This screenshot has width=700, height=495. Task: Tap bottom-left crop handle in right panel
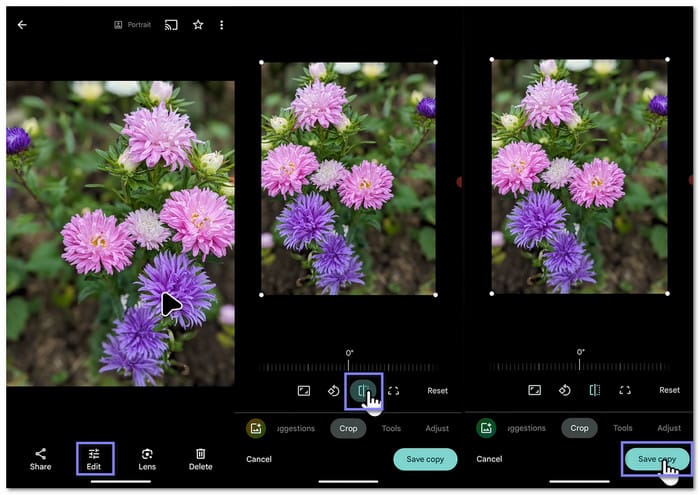point(492,294)
